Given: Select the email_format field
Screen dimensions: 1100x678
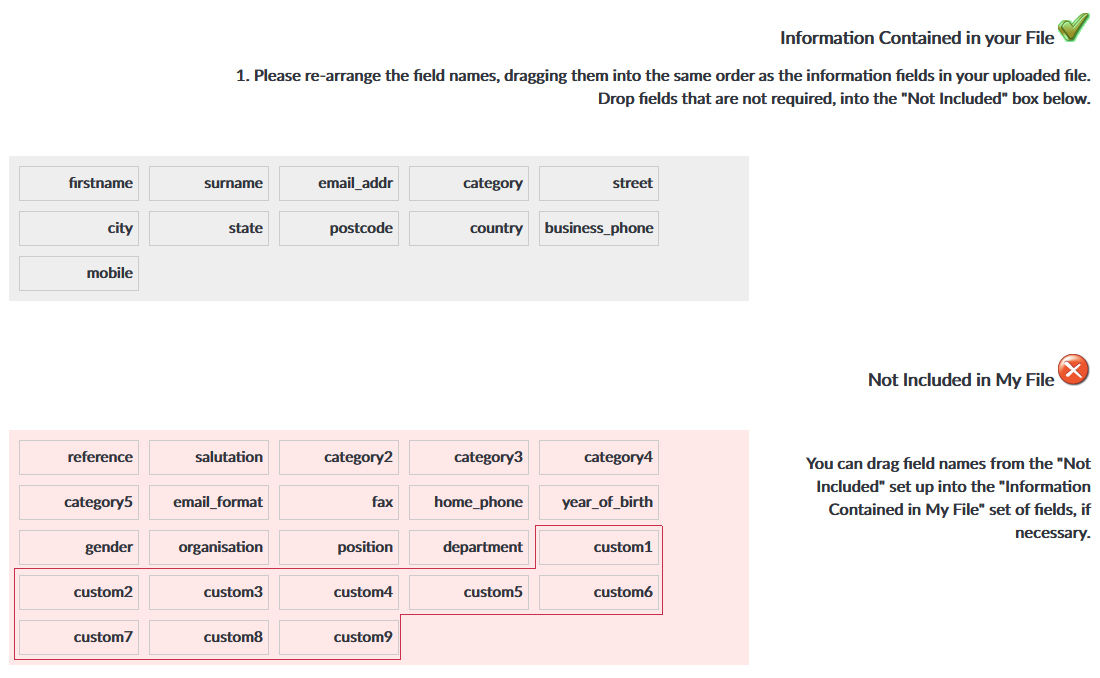Looking at the screenshot, I should tap(209, 502).
